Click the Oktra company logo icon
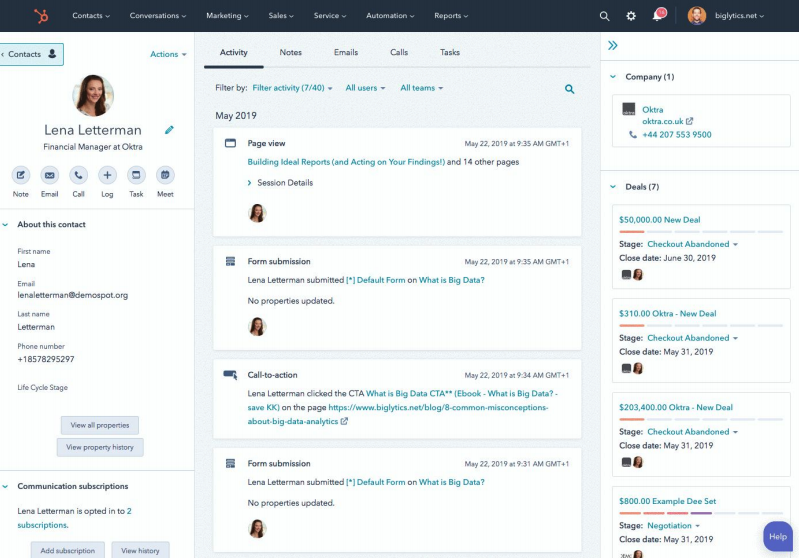The image size is (799, 558). coord(629,109)
